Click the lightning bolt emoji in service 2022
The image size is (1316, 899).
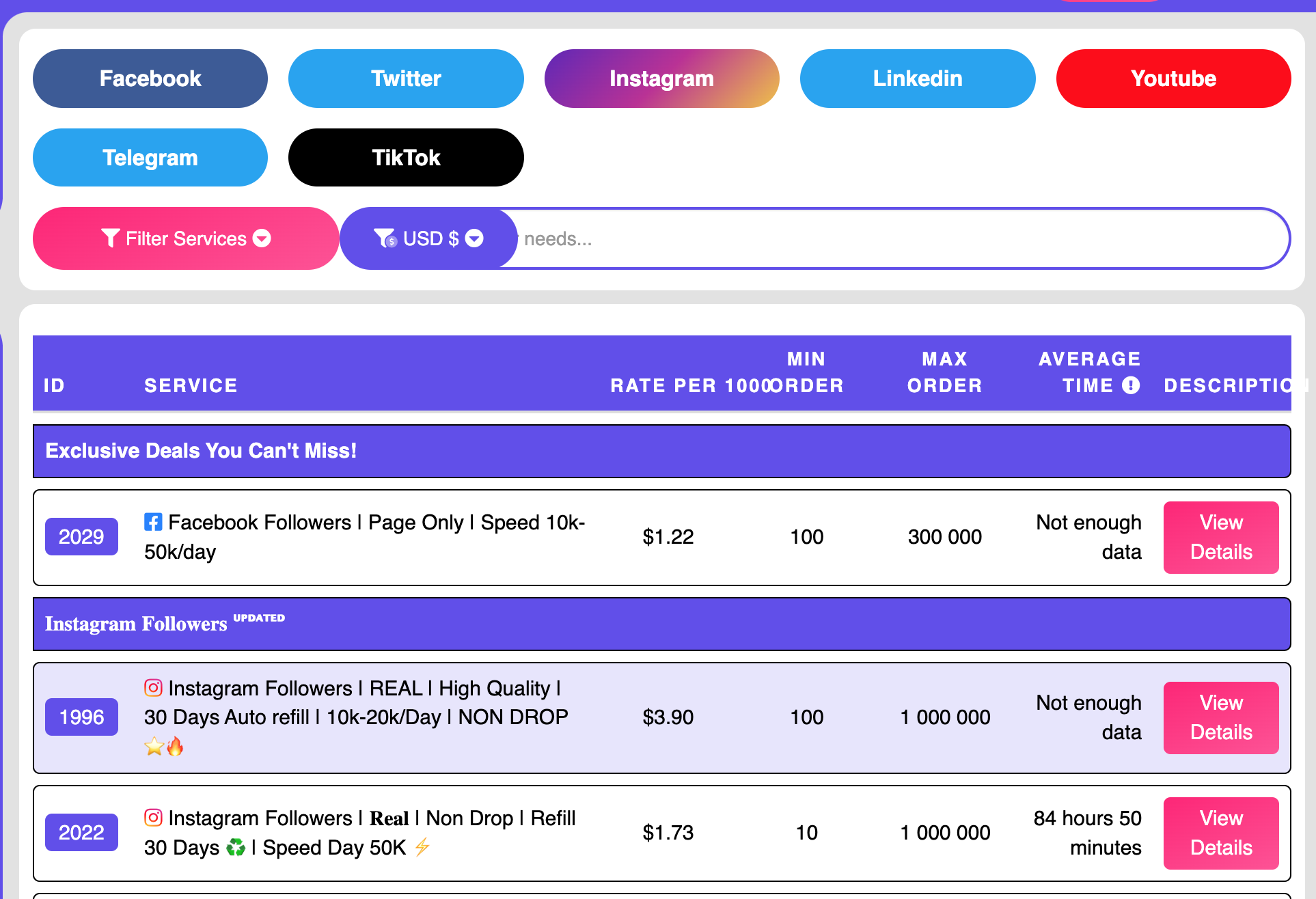click(422, 847)
